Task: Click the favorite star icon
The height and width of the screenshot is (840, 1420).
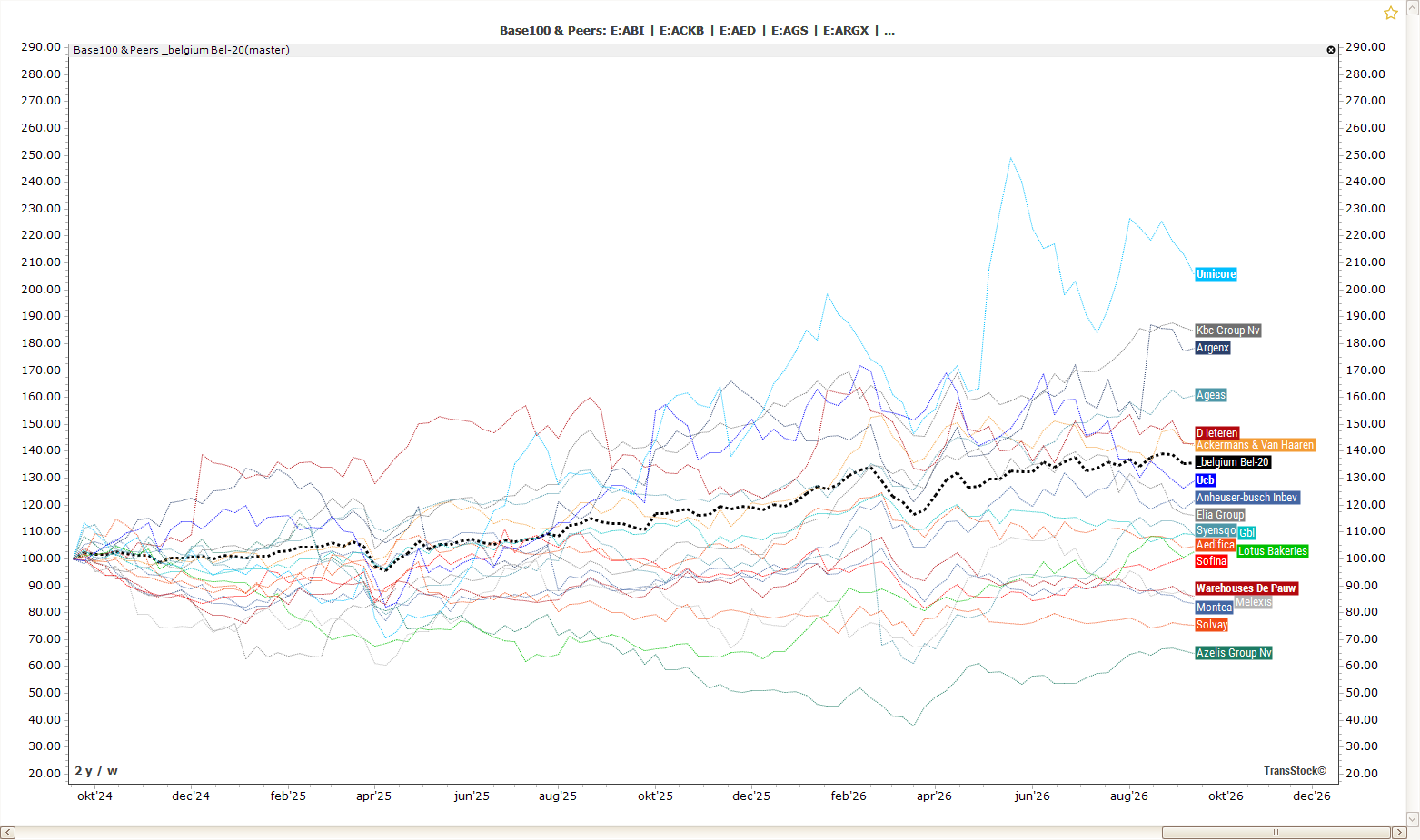Action: [x=1391, y=13]
